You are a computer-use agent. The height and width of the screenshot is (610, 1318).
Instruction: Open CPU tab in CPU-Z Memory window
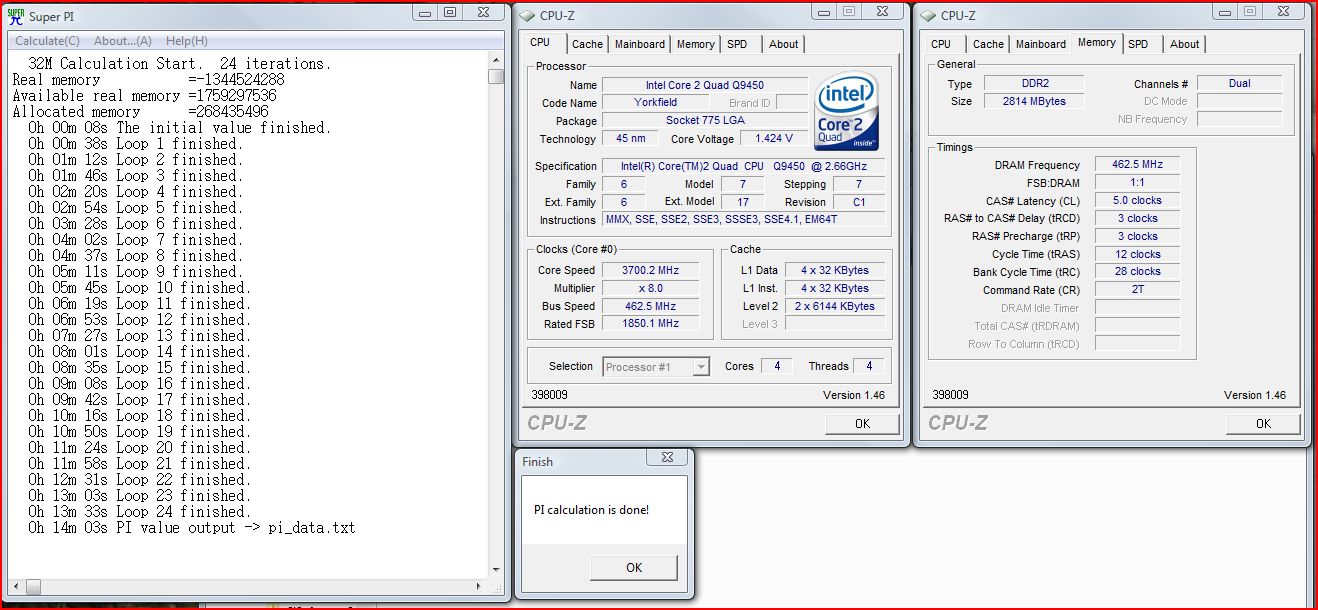tap(941, 44)
